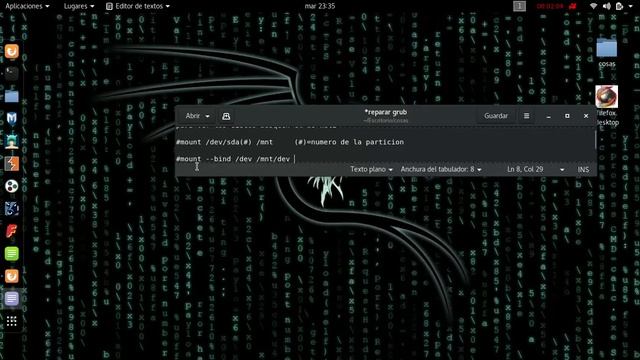Open green notes app in dock
Viewport: 640px width, 360px height.
11,253
